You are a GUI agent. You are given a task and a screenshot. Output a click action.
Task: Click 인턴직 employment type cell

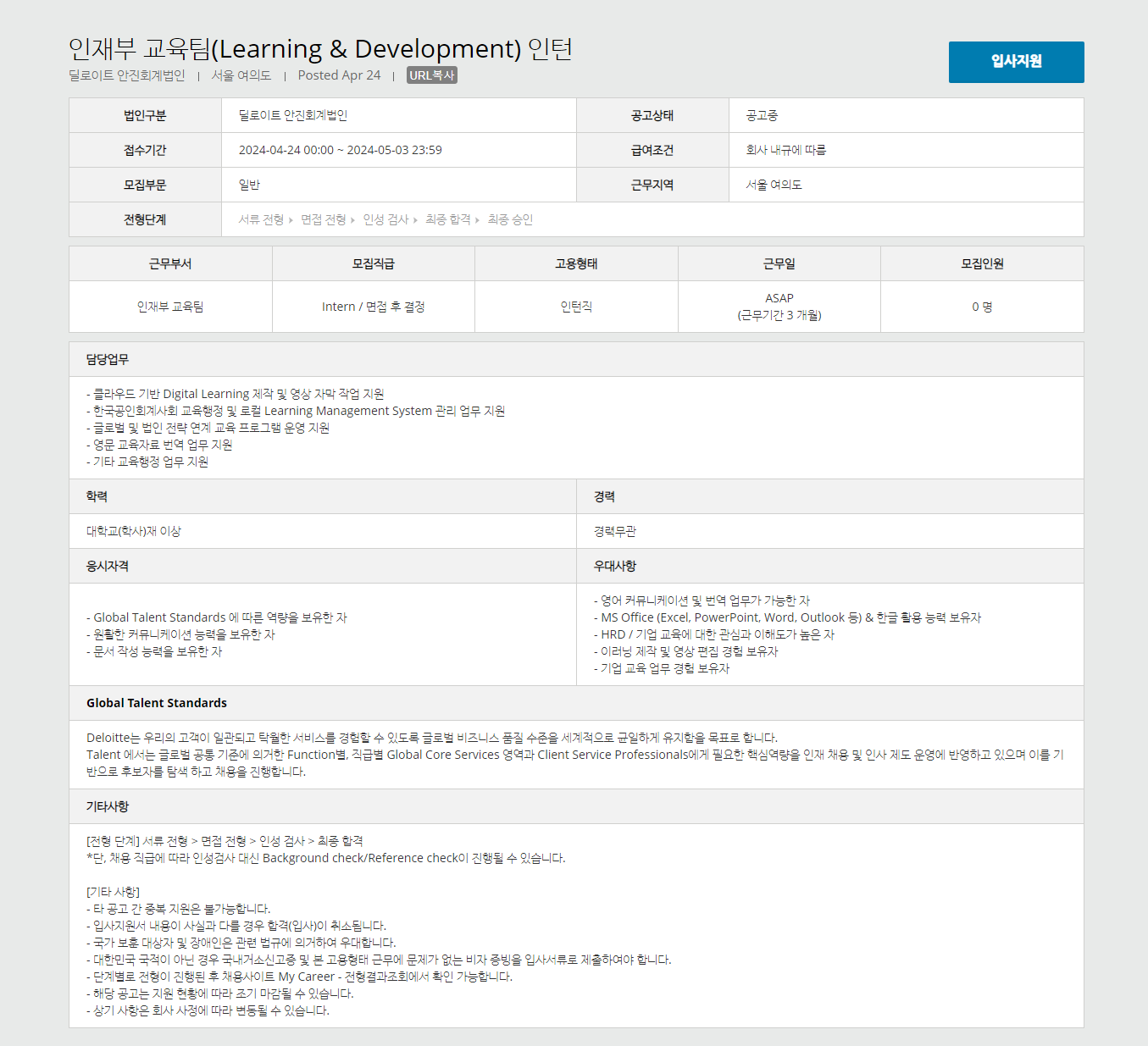(576, 307)
